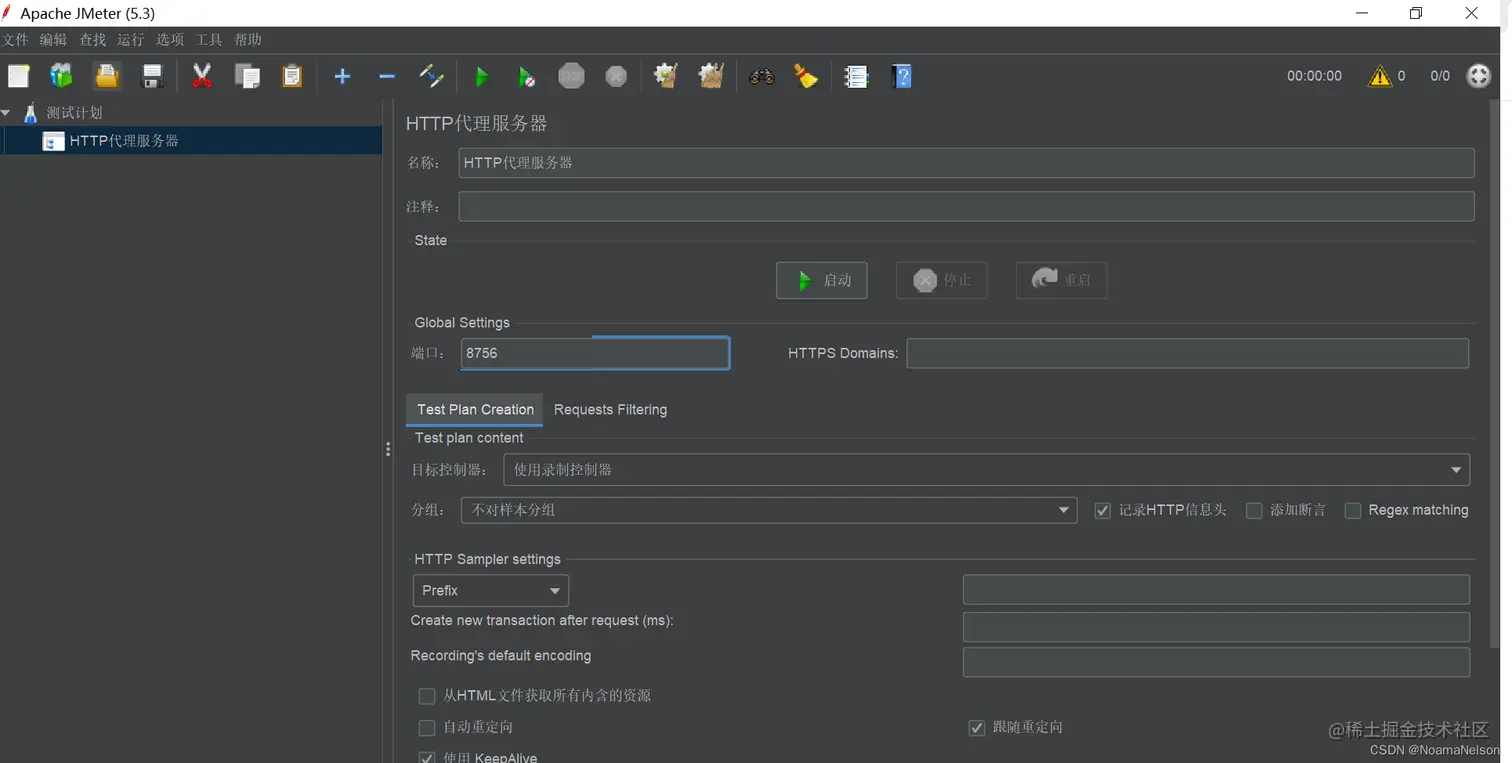1512x763 pixels.
Task: Click Start no pauses icon
Action: point(526,76)
